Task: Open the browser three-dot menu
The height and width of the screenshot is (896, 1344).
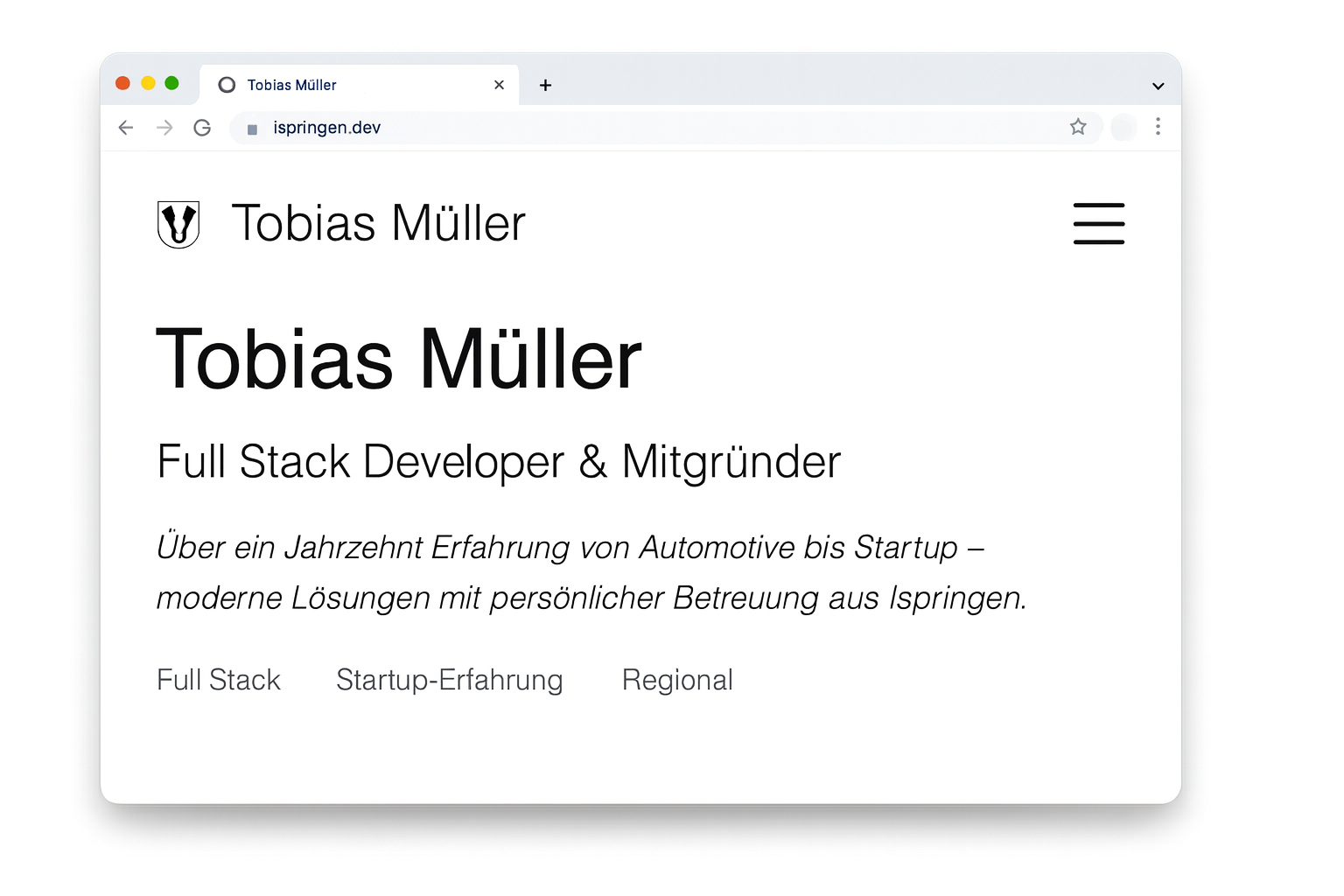Action: pyautogui.click(x=1158, y=127)
